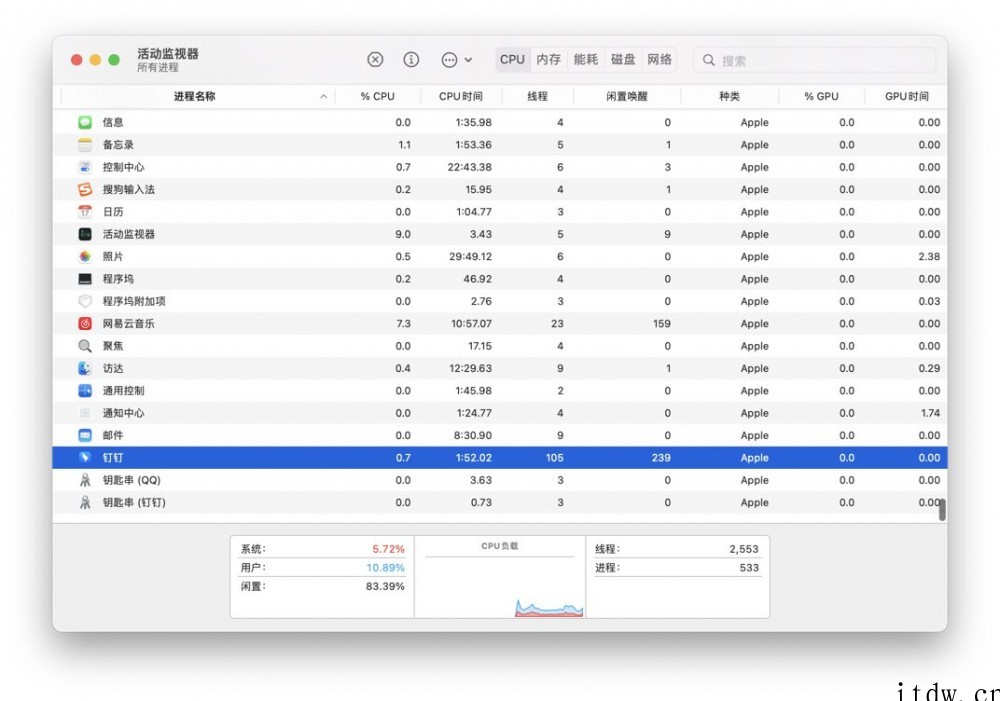Select the 备忘录 process name
Image resolution: width=1000 pixels, height=701 pixels.
pos(118,144)
